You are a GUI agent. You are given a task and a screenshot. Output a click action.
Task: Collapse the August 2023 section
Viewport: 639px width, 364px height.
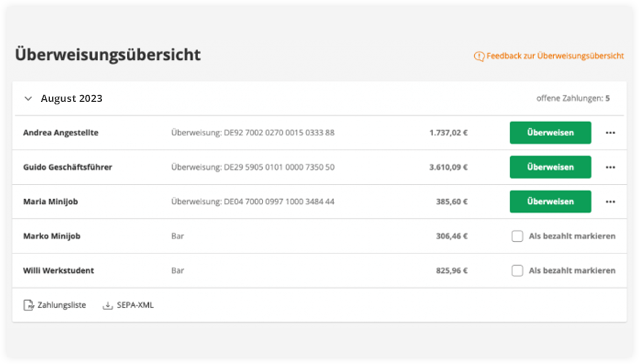coord(28,99)
